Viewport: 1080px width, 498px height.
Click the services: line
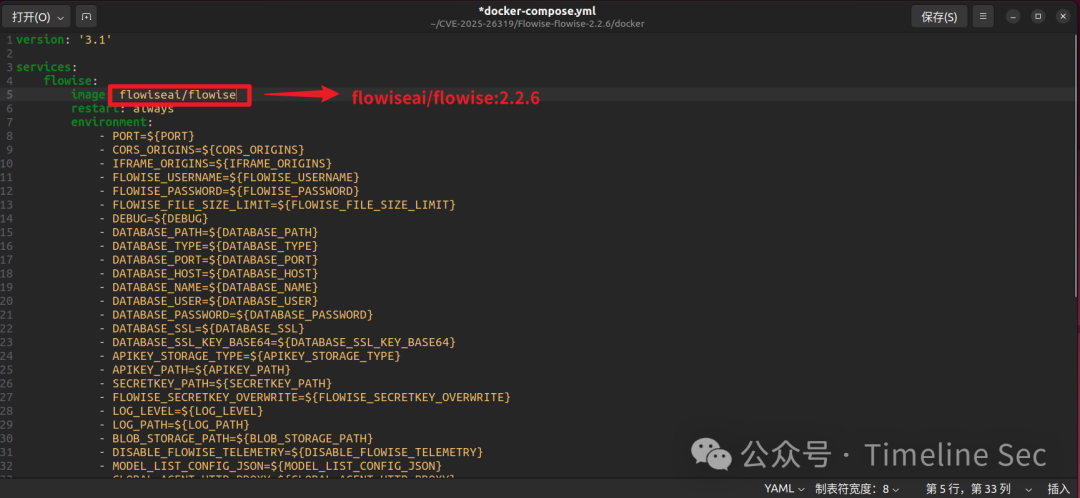coord(47,68)
